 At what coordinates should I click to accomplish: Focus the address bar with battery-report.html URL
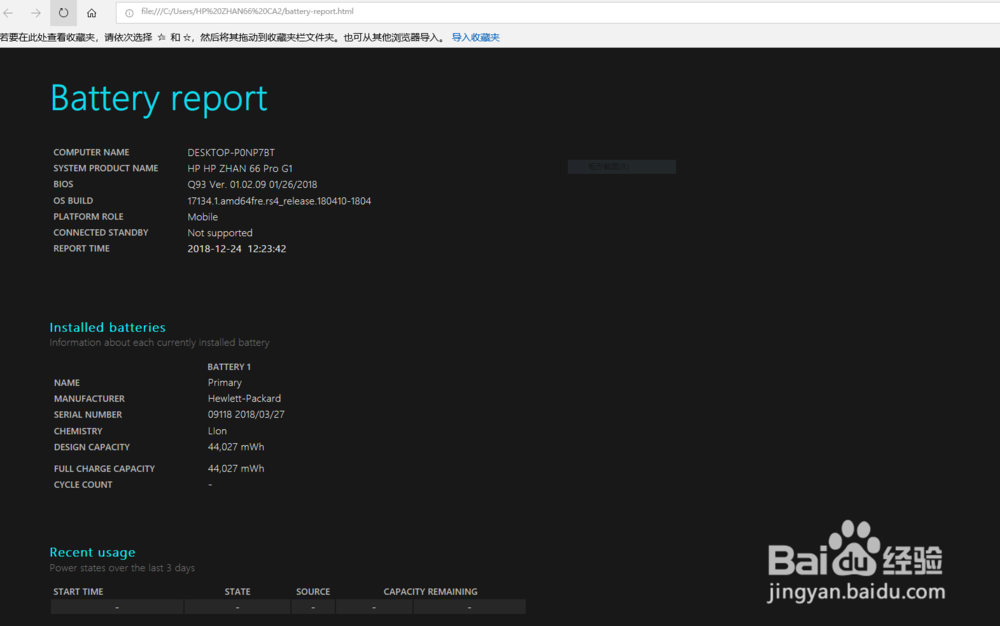(x=558, y=12)
